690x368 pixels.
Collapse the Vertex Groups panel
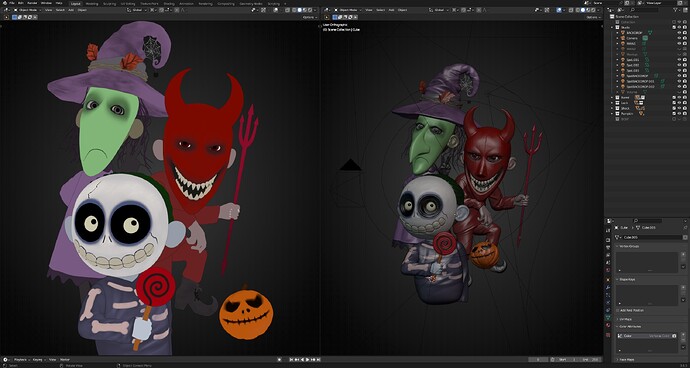tap(617, 246)
